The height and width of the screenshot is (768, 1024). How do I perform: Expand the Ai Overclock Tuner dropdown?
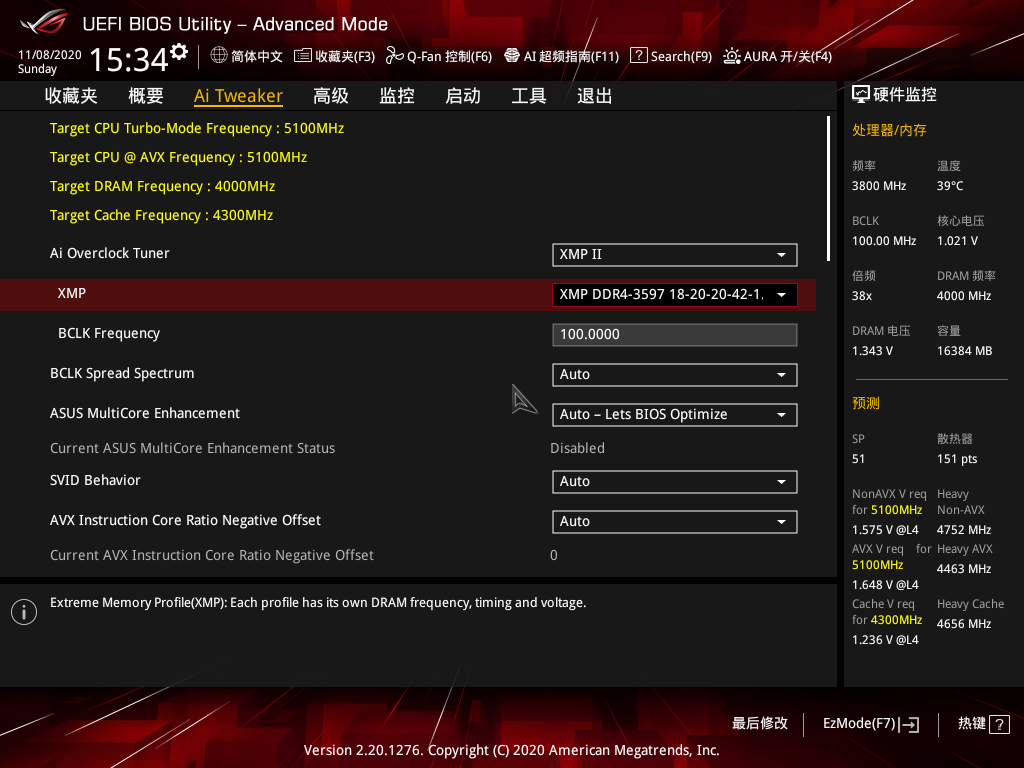click(675, 255)
